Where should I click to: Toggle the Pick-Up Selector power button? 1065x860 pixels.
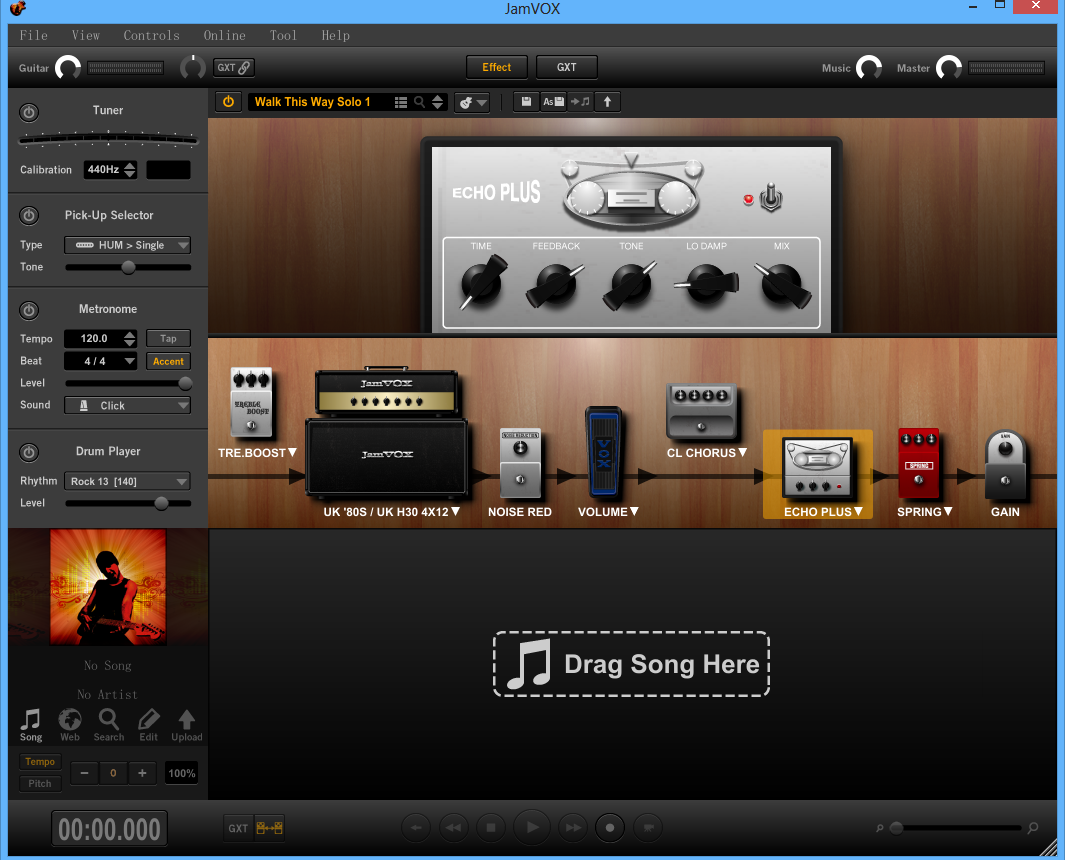coord(29,216)
